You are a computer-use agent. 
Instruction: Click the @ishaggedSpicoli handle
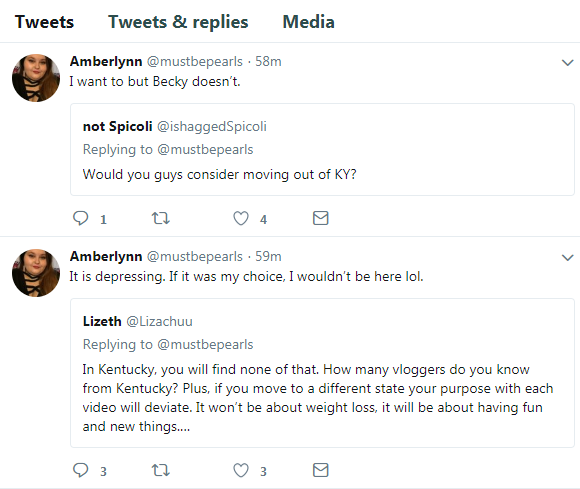212,127
